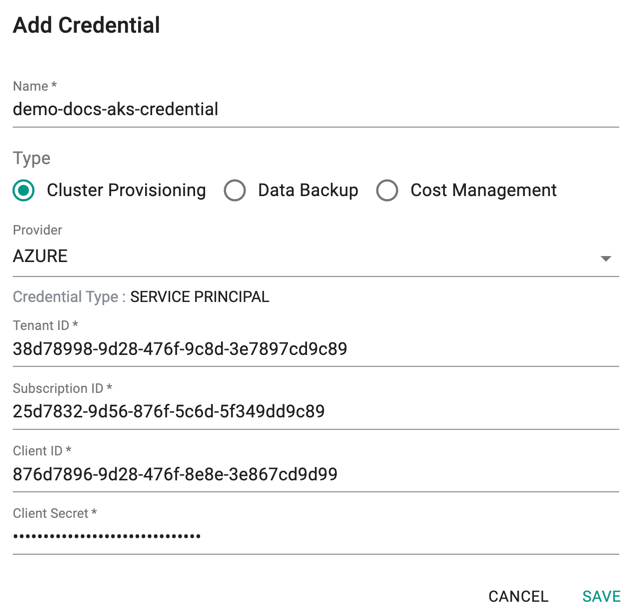This screenshot has height=612, width=633.
Task: Click the Provider field label
Action: click(38, 230)
